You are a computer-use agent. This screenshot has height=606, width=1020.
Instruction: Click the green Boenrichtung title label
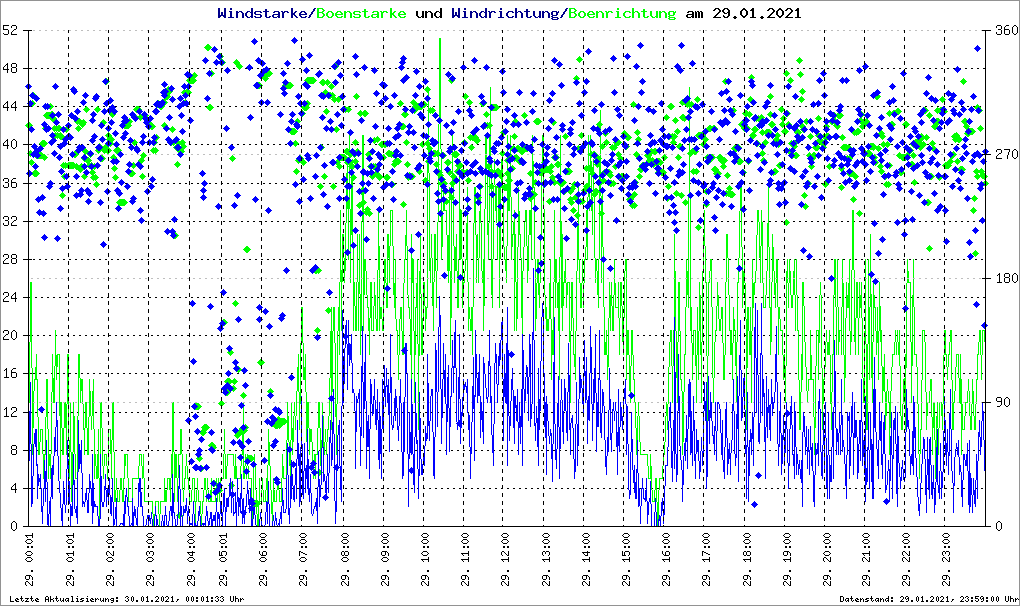[x=621, y=13]
